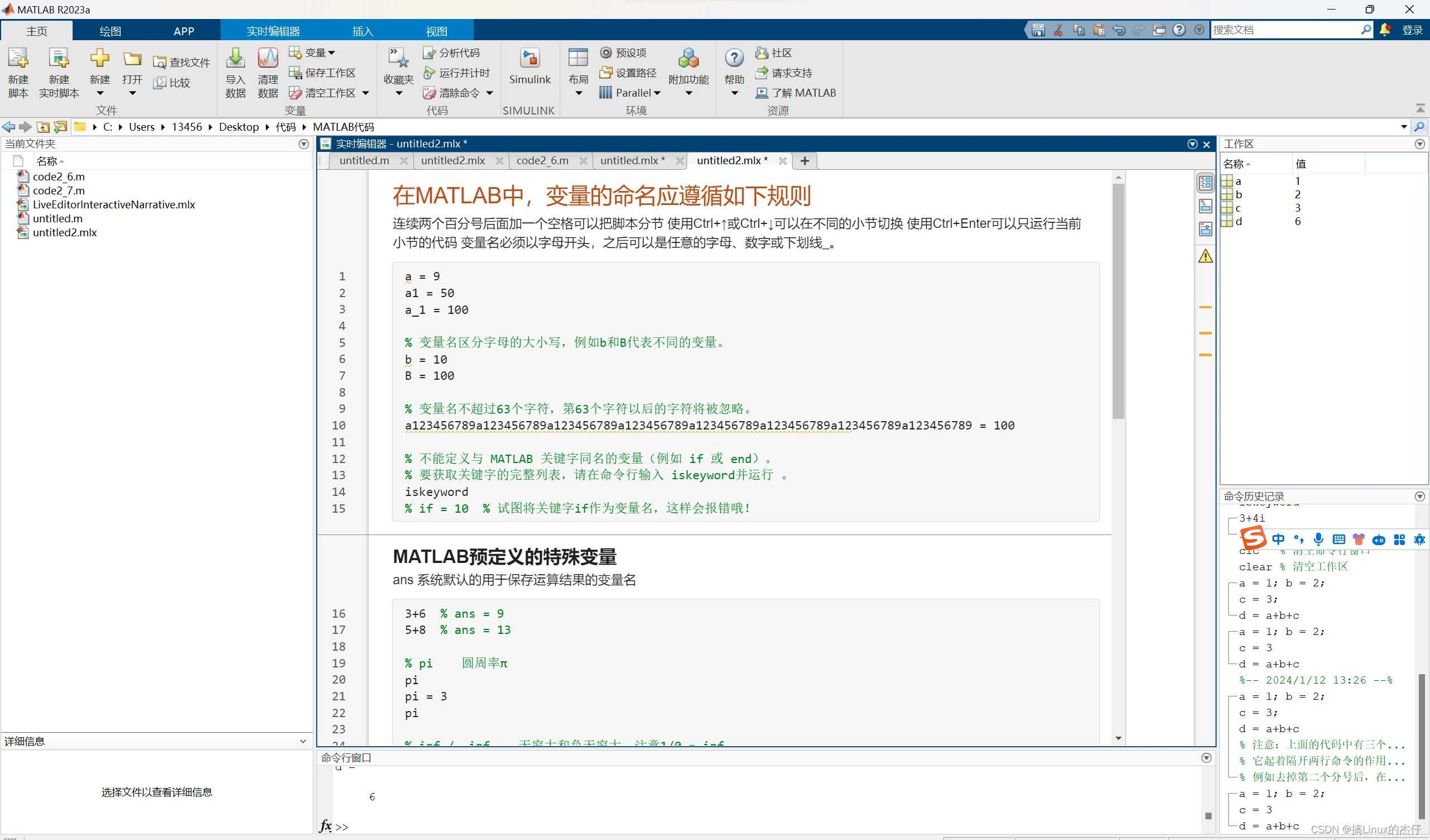Open 变量 (Variable) dropdown

point(313,53)
